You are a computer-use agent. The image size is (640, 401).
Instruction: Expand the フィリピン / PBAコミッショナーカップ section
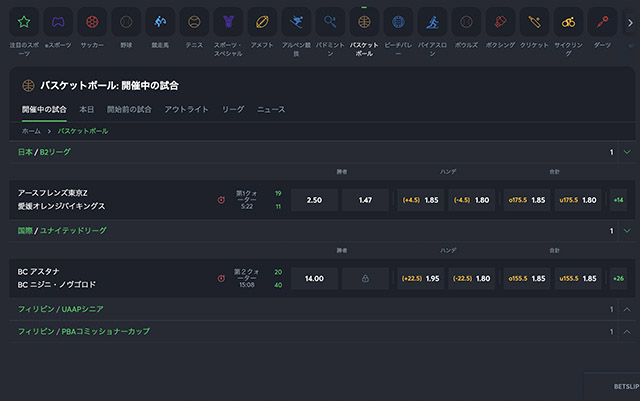click(627, 331)
